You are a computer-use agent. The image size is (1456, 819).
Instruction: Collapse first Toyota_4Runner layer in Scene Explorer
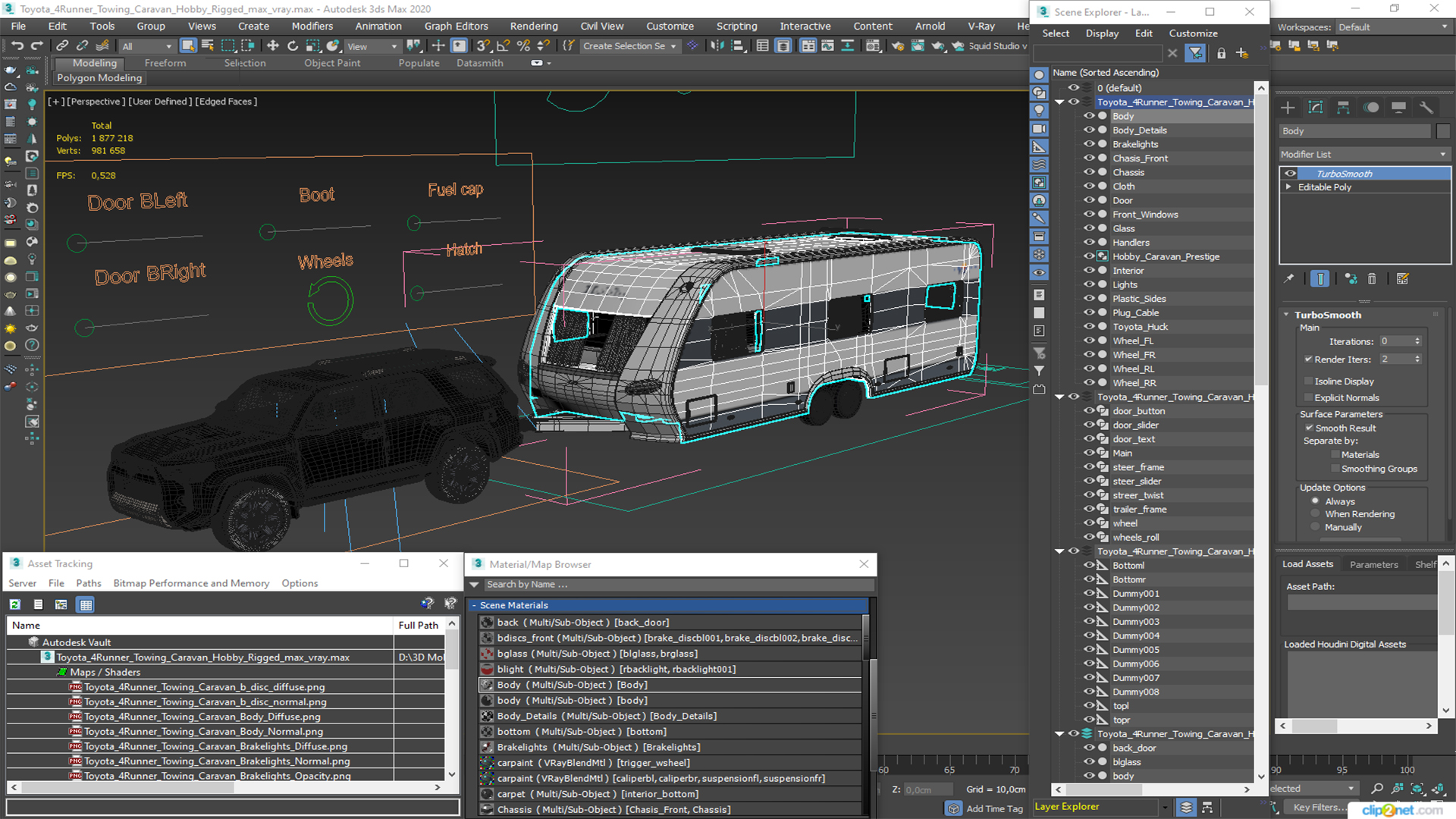pyautogui.click(x=1059, y=102)
